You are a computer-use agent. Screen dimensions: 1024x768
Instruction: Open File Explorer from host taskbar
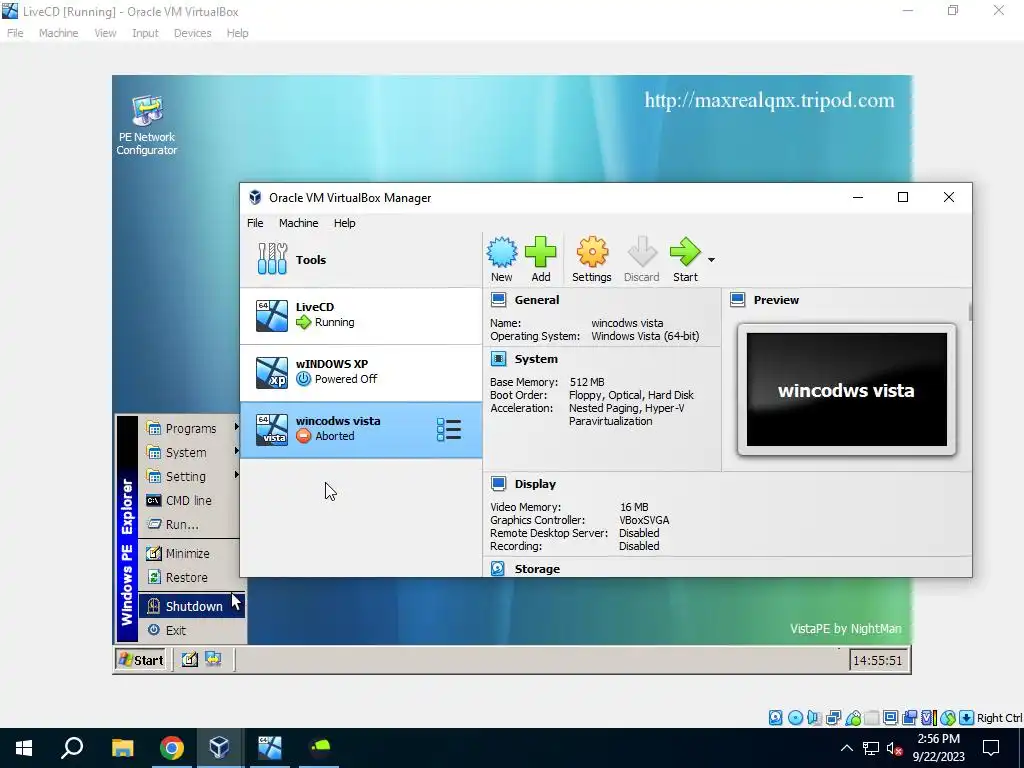[x=122, y=748]
